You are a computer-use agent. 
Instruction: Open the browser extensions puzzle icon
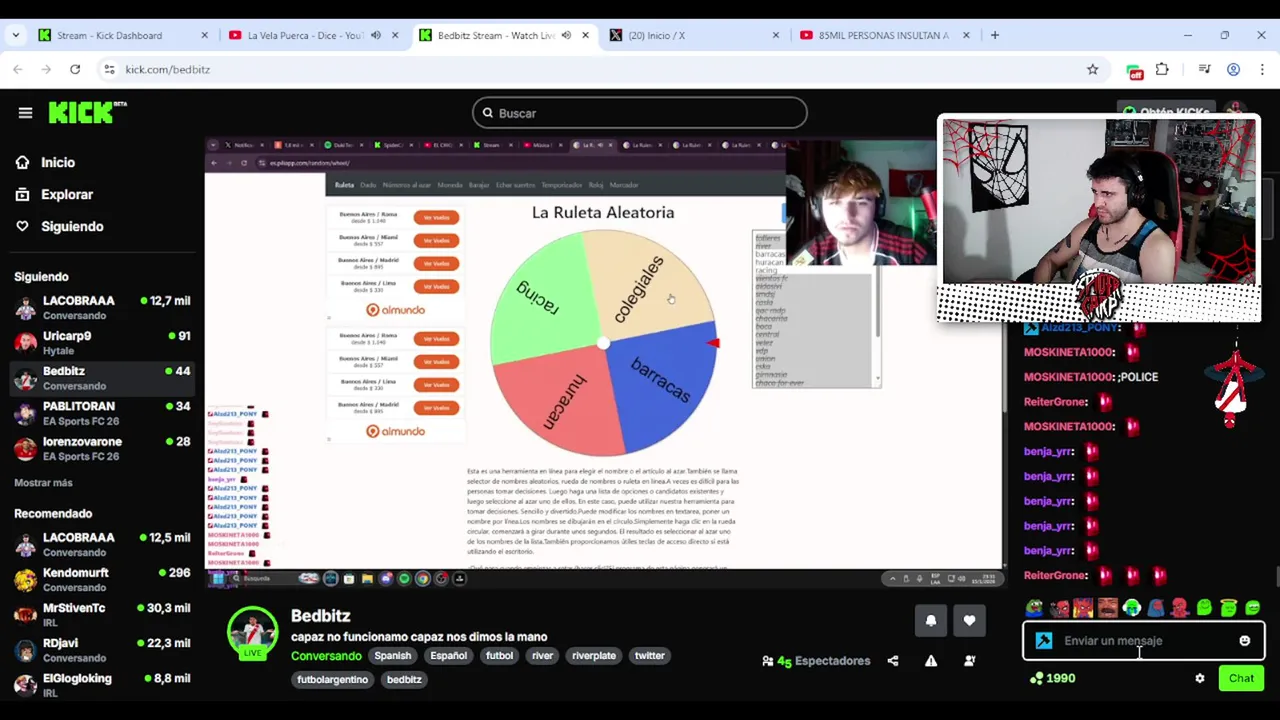tap(1162, 69)
